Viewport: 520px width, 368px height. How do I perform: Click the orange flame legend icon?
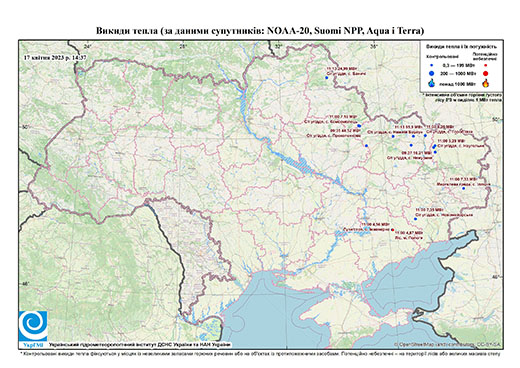486,83
